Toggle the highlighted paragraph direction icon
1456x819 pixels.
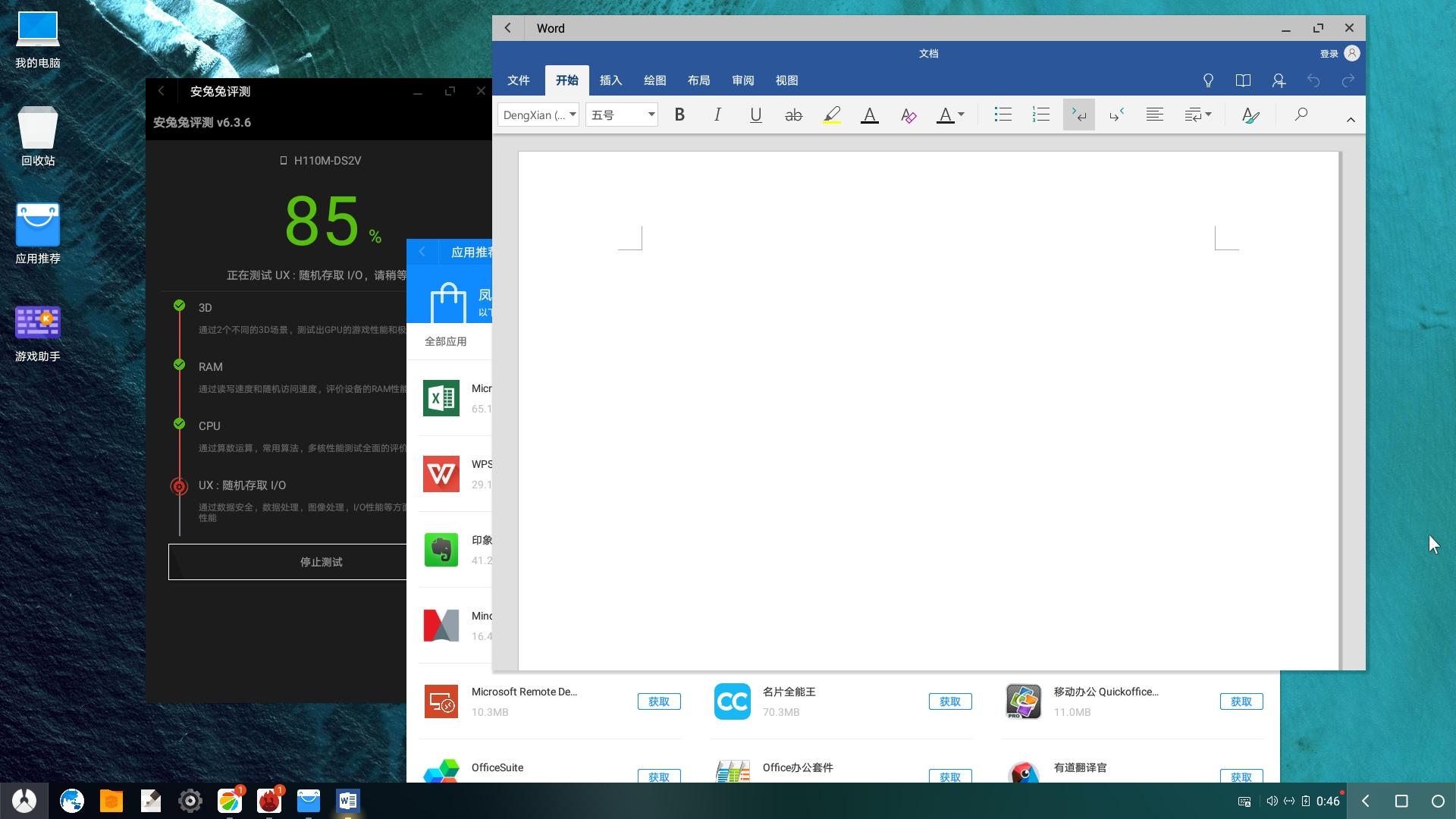pos(1078,115)
